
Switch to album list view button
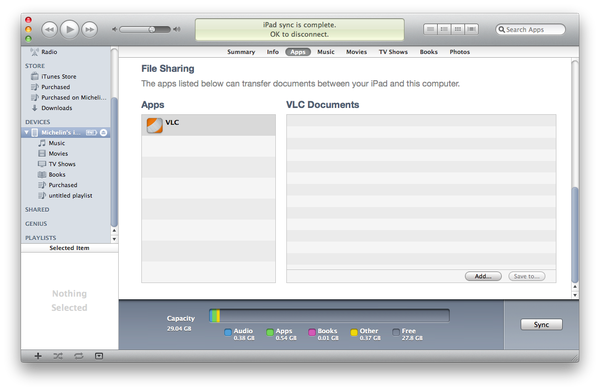(x=444, y=29)
